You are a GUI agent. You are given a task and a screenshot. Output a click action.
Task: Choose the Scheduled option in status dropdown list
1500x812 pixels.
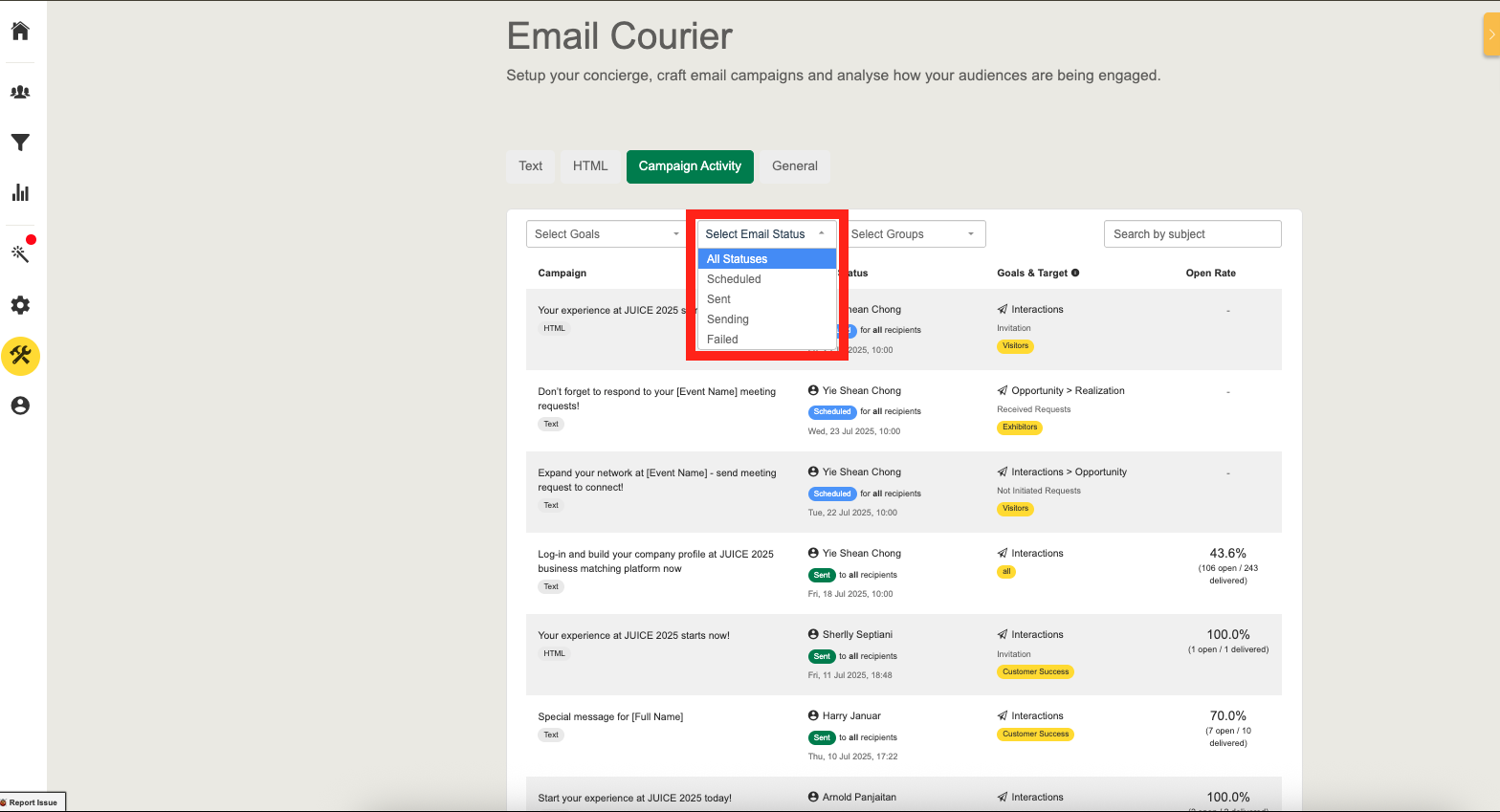[767, 279]
